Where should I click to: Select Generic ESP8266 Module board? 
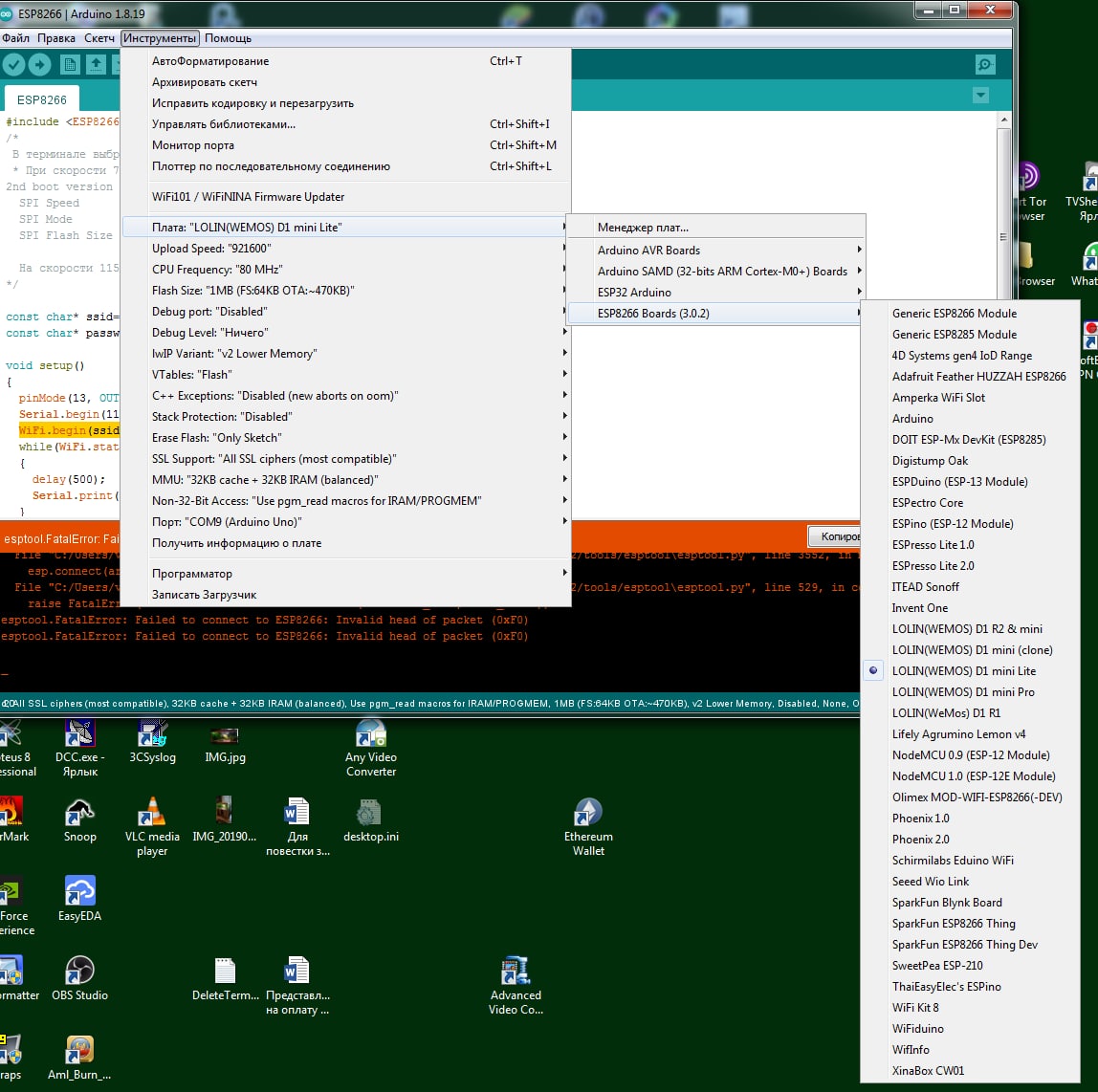click(x=971, y=313)
